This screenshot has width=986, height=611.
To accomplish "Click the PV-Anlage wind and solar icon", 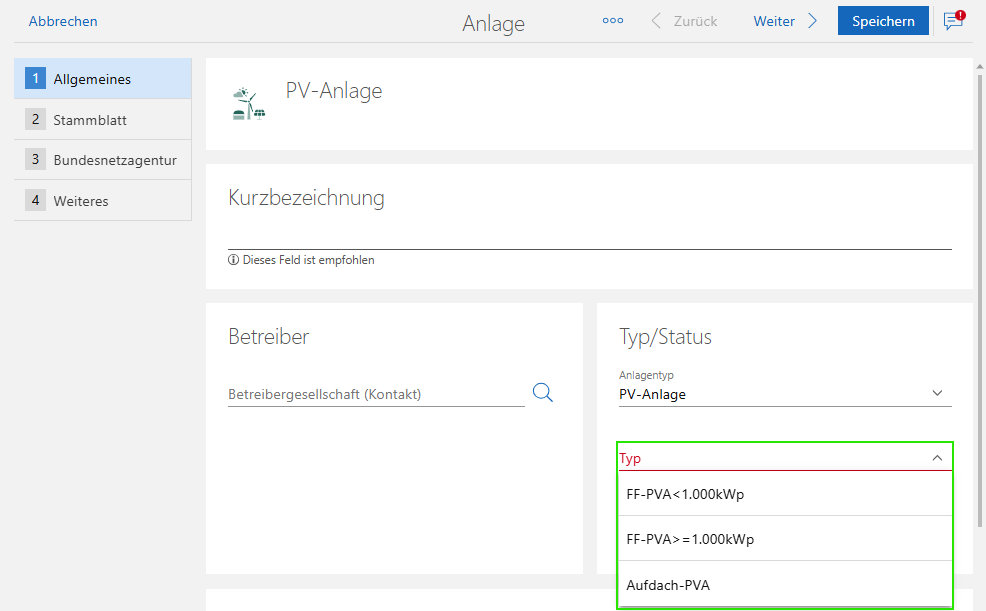I will point(249,104).
